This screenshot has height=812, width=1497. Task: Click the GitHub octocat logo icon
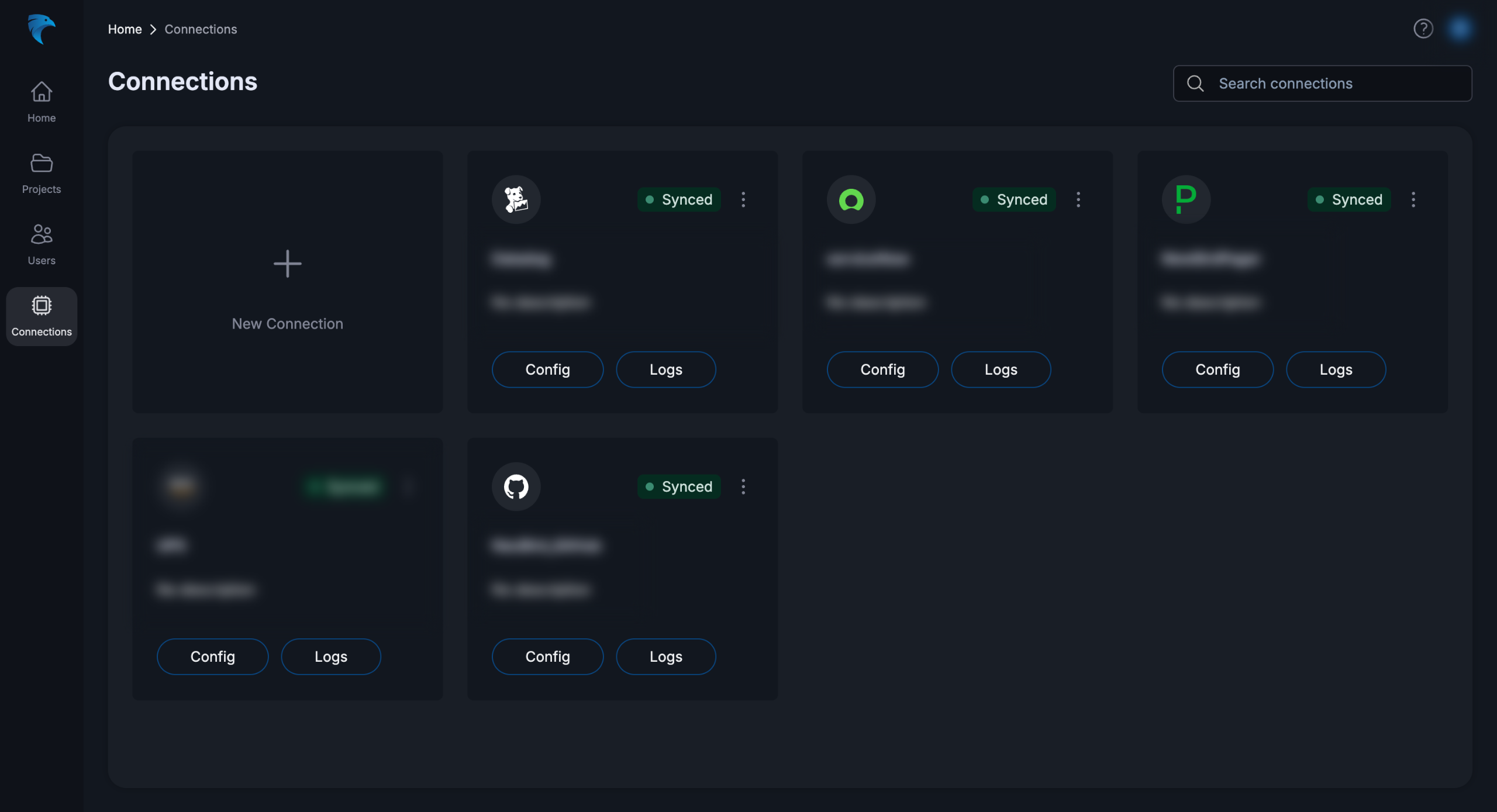point(516,486)
